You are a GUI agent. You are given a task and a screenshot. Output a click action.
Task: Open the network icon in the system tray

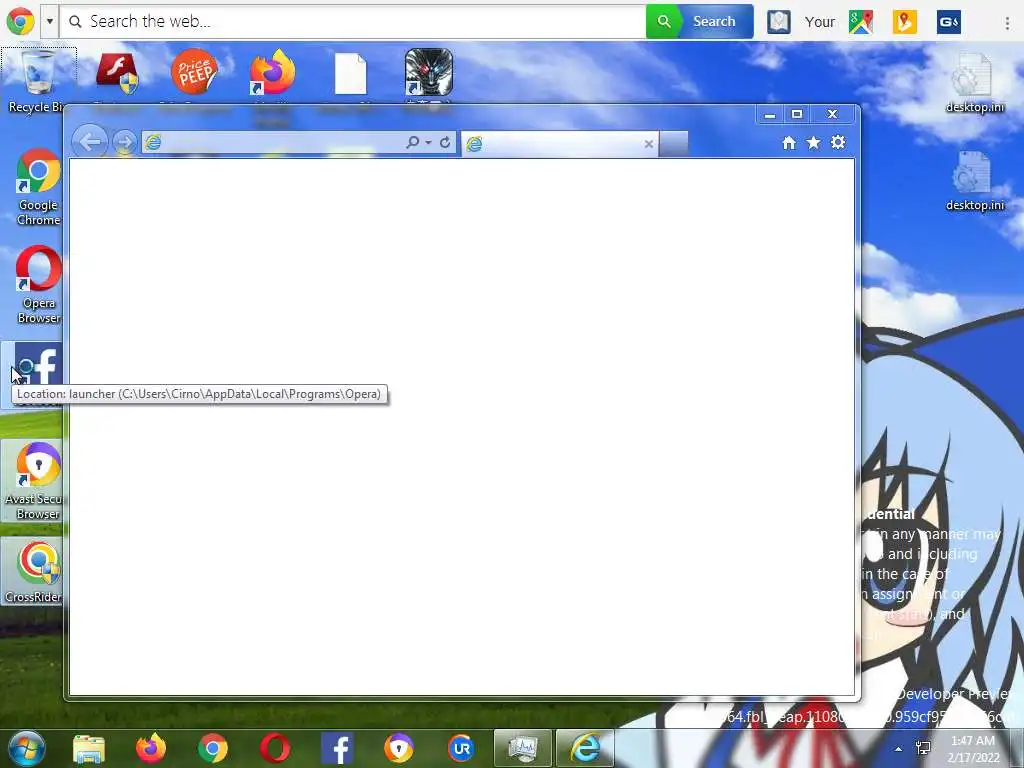(x=923, y=749)
